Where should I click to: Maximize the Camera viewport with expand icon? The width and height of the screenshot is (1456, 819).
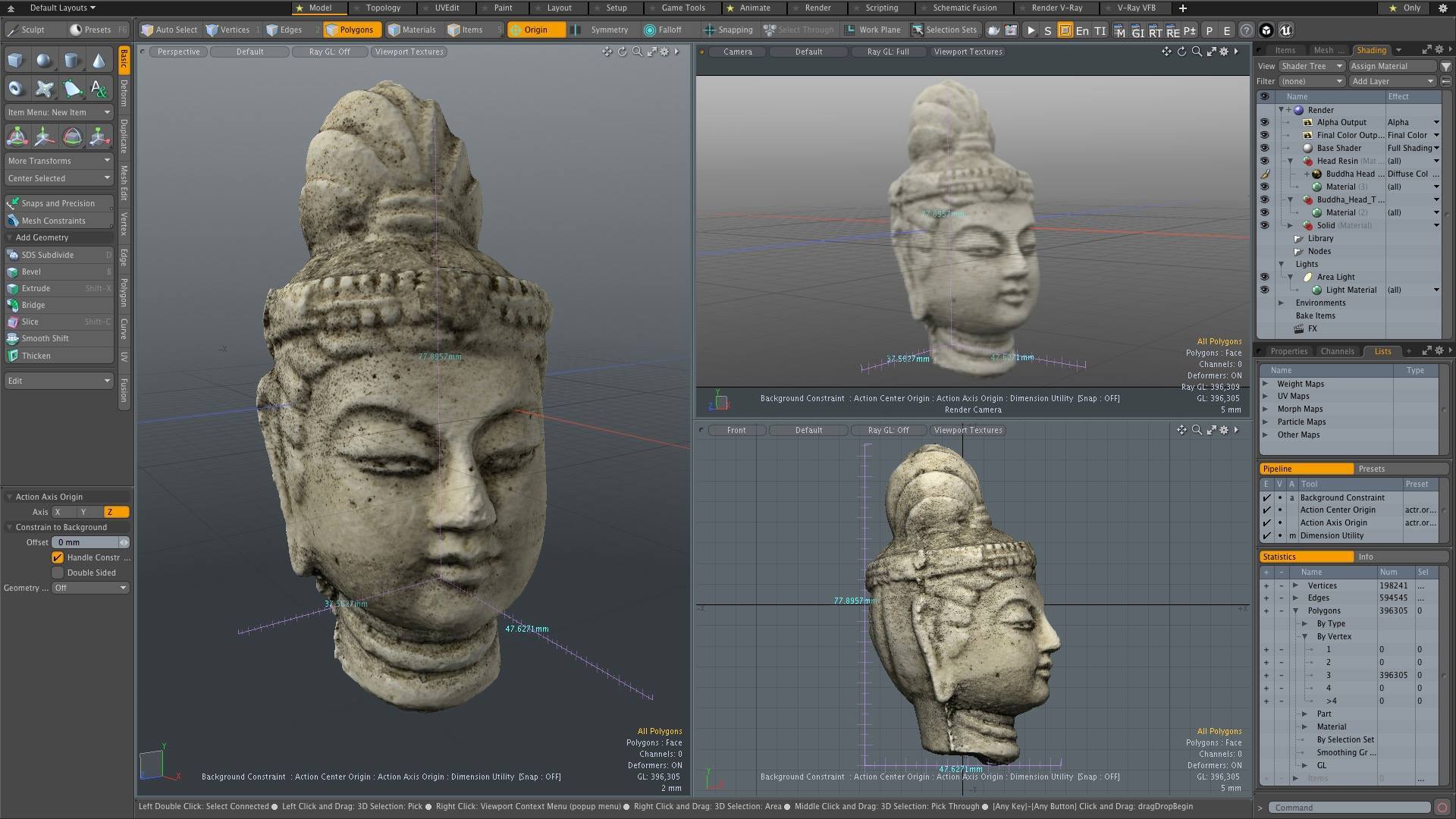click(1211, 52)
